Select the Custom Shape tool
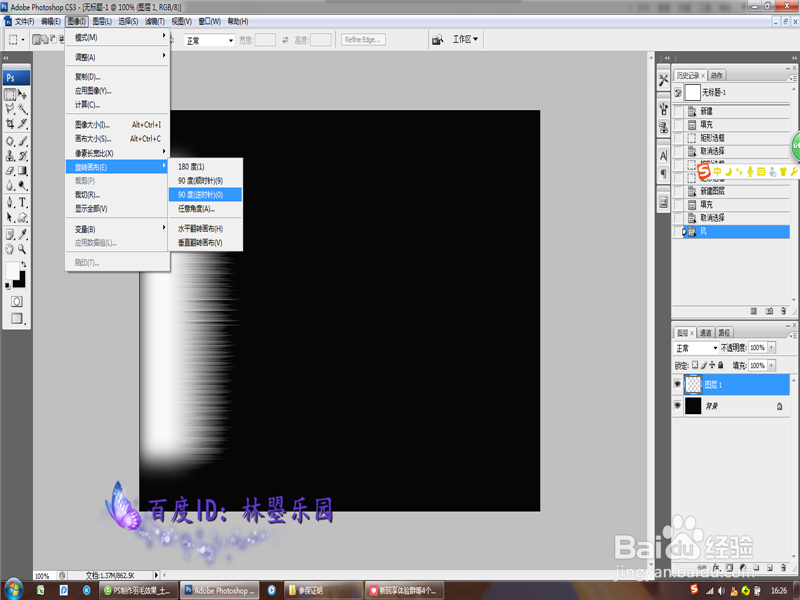 click(x=22, y=217)
